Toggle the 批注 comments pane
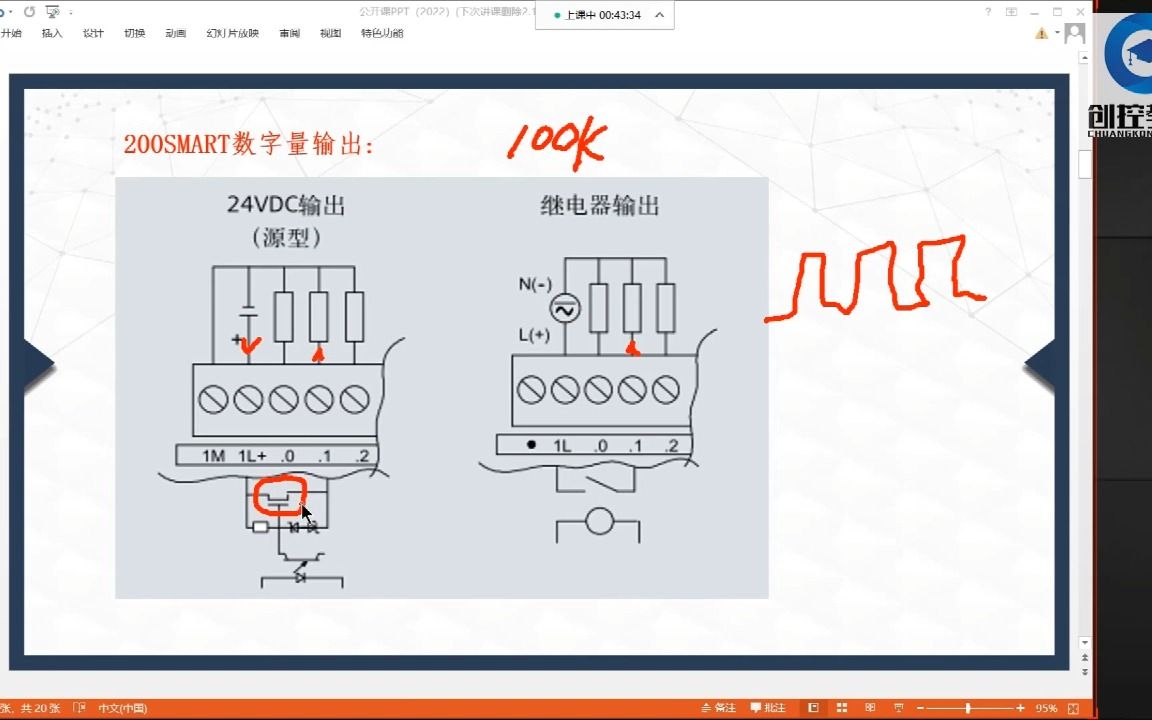Image resolution: width=1152 pixels, height=720 pixels. point(766,707)
